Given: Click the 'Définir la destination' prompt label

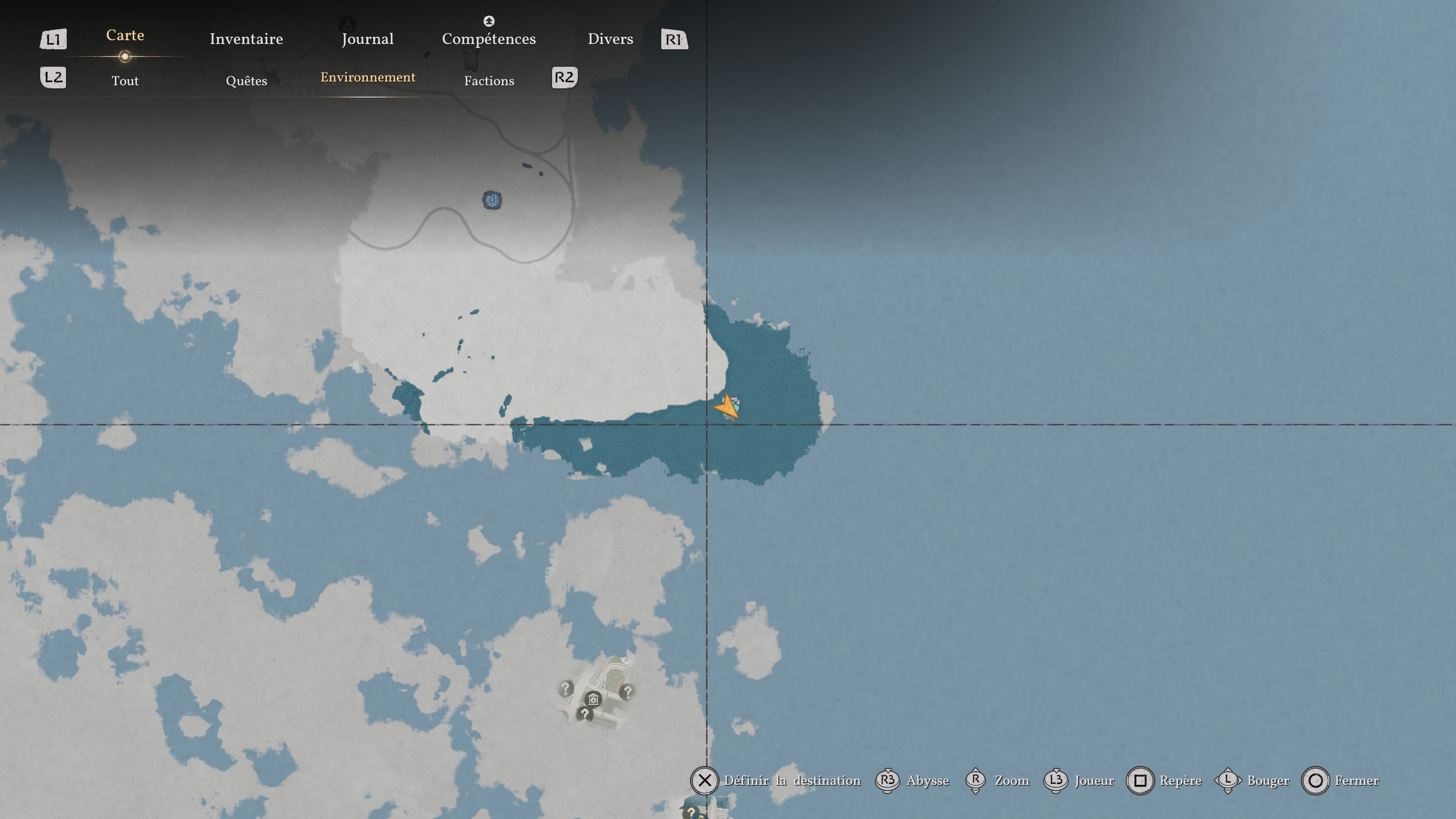Looking at the screenshot, I should pyautogui.click(x=792, y=781).
